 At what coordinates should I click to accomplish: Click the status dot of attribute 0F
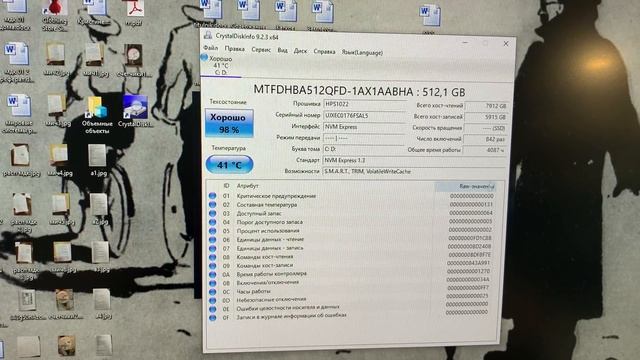(x=212, y=318)
